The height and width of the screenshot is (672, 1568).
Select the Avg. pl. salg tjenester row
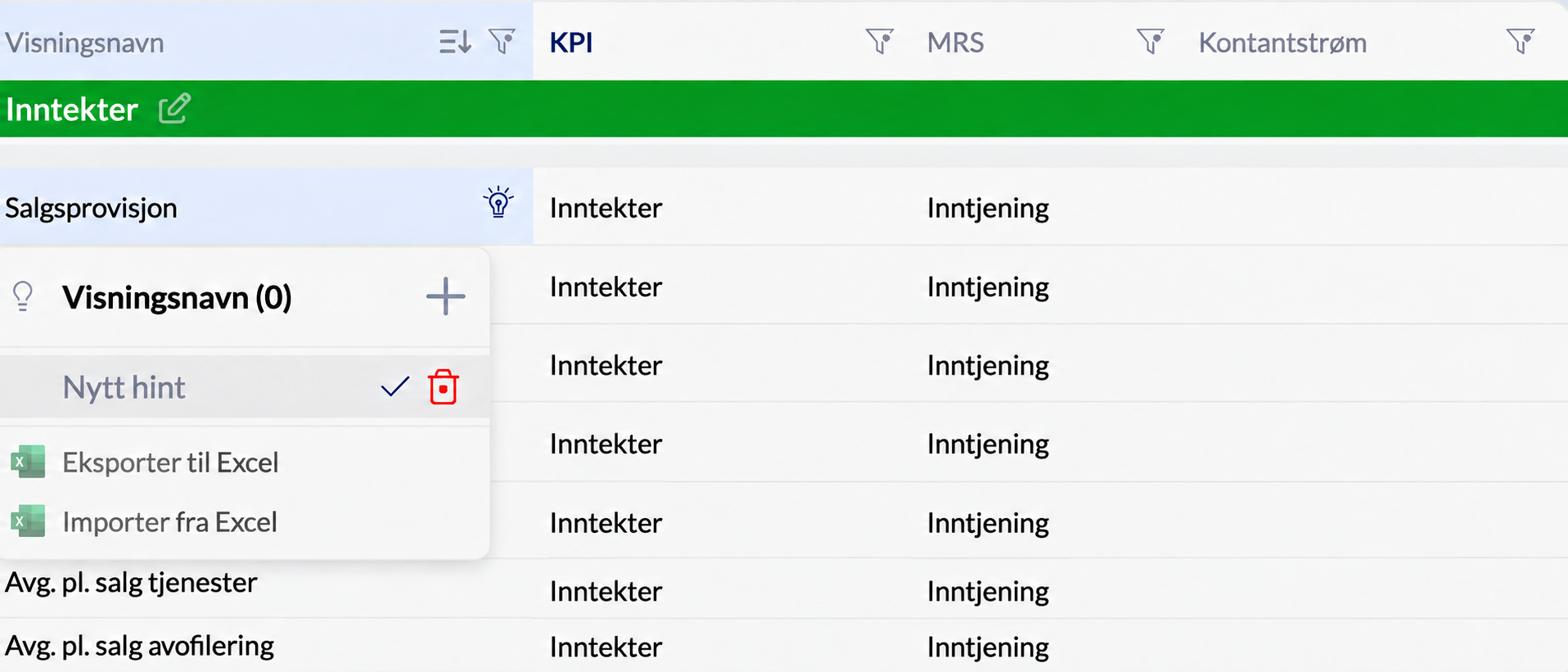point(131,583)
